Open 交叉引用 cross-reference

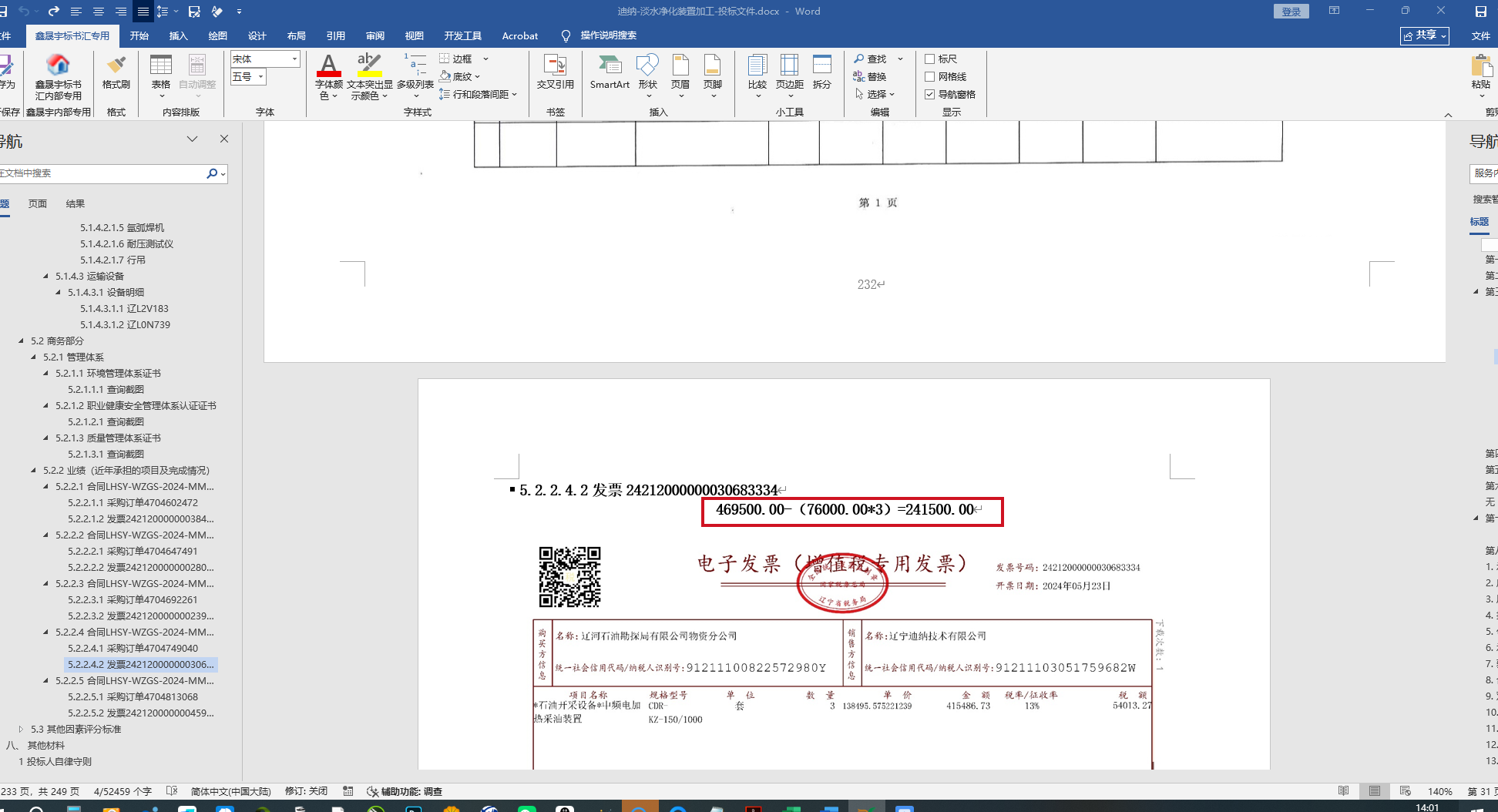tap(556, 73)
